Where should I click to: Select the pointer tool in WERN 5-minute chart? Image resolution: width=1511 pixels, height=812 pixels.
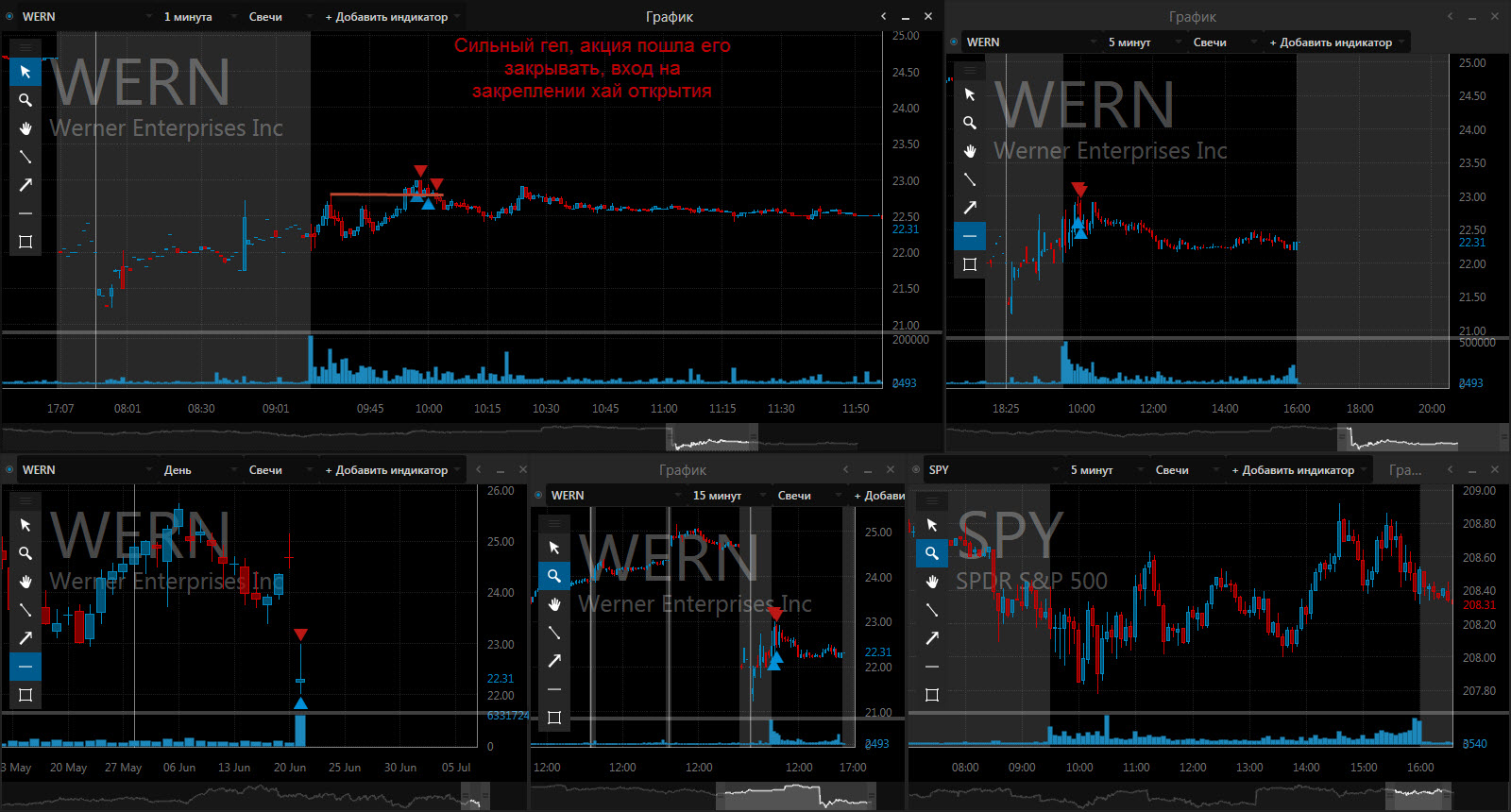(970, 94)
